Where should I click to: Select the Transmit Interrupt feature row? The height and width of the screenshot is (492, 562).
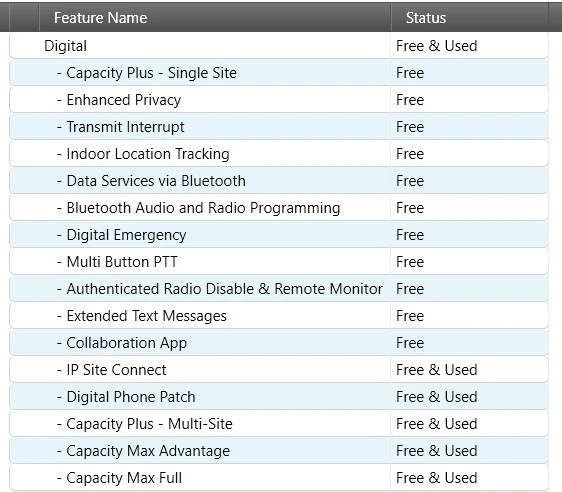pos(279,127)
